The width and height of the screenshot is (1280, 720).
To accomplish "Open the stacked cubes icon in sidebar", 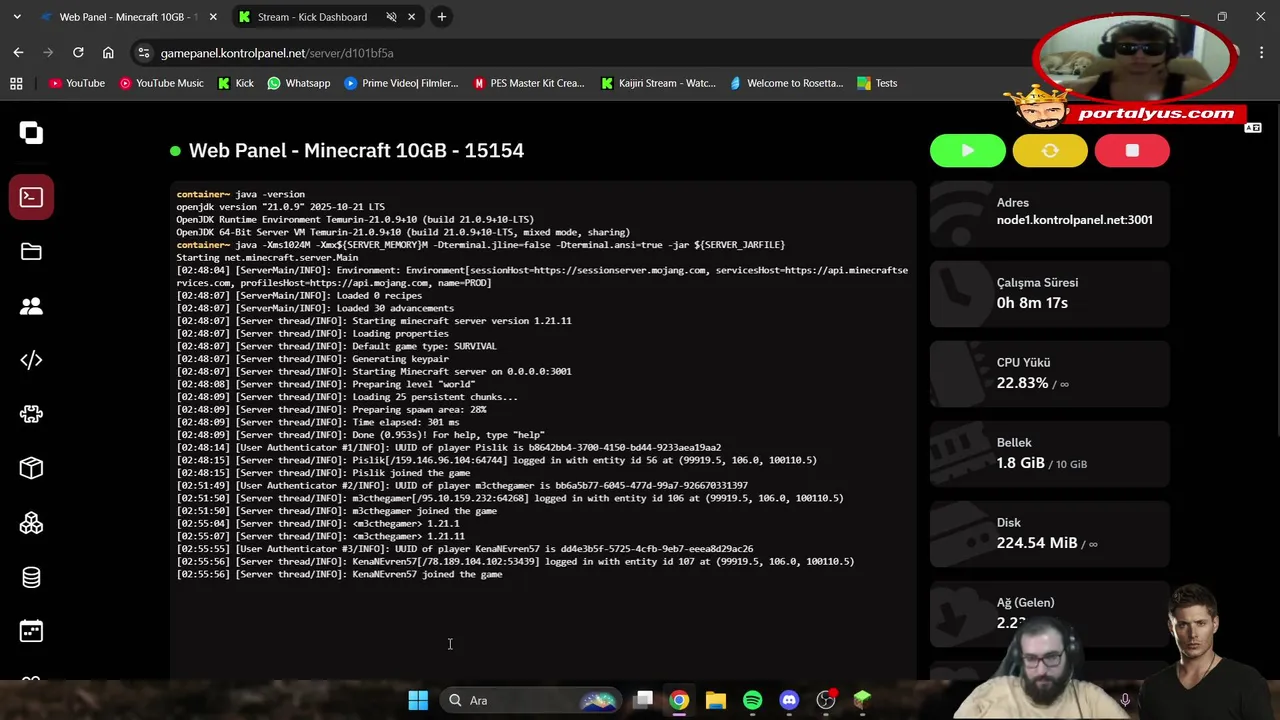I will pyautogui.click(x=31, y=523).
